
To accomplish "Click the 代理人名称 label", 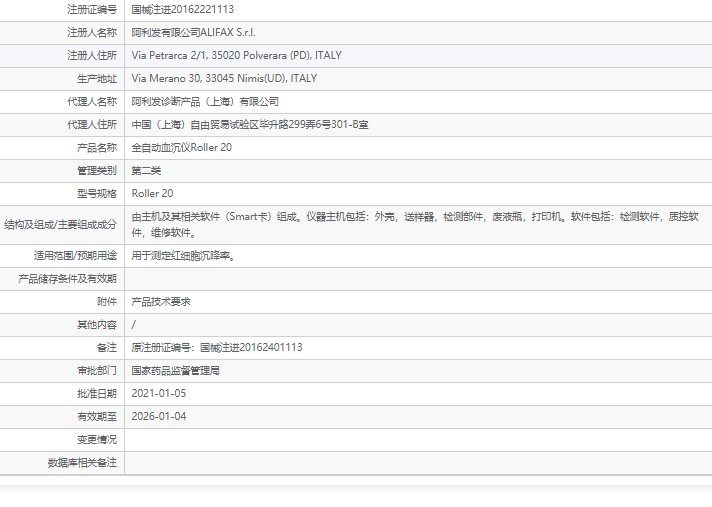I will pyautogui.click(x=92, y=101).
